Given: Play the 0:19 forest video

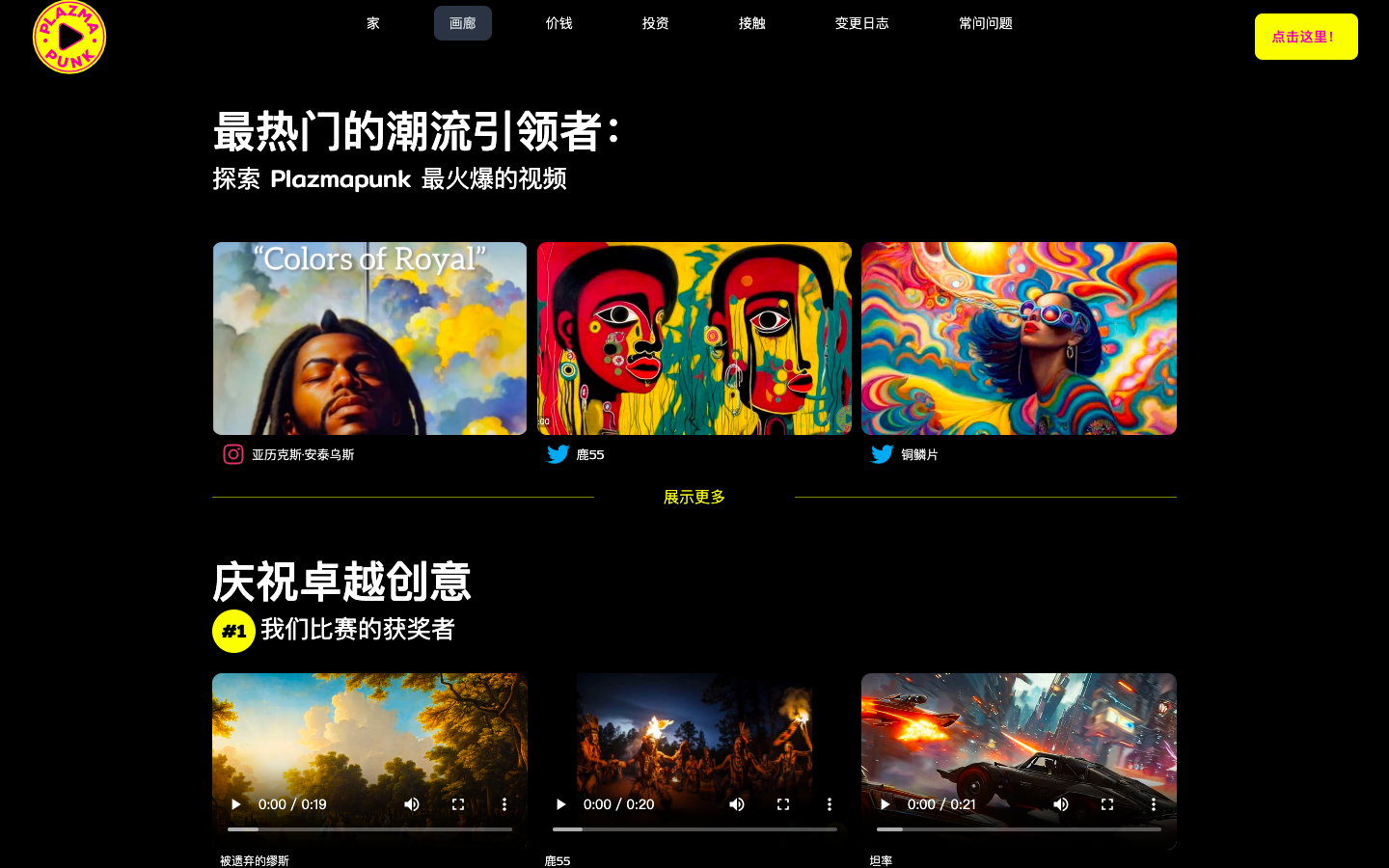Looking at the screenshot, I should [235, 804].
